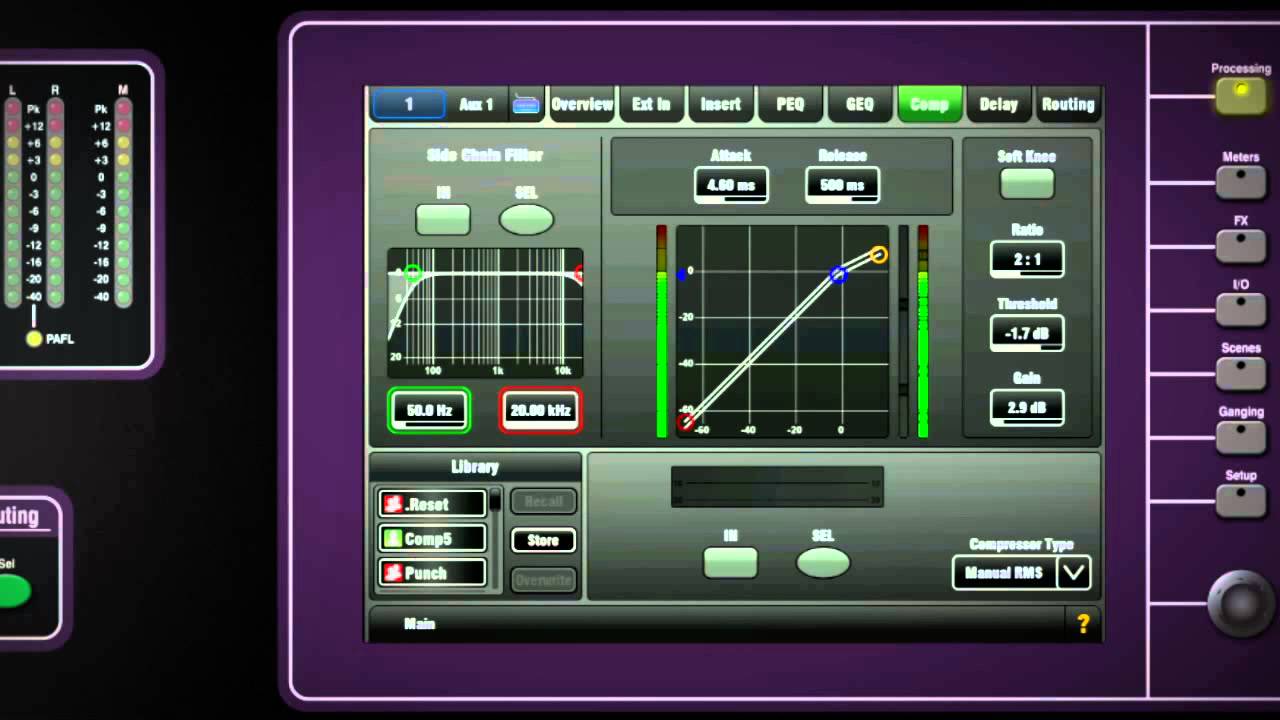Toggle the green Sel button in Routing panel
1280x720 pixels.
tap(12, 591)
